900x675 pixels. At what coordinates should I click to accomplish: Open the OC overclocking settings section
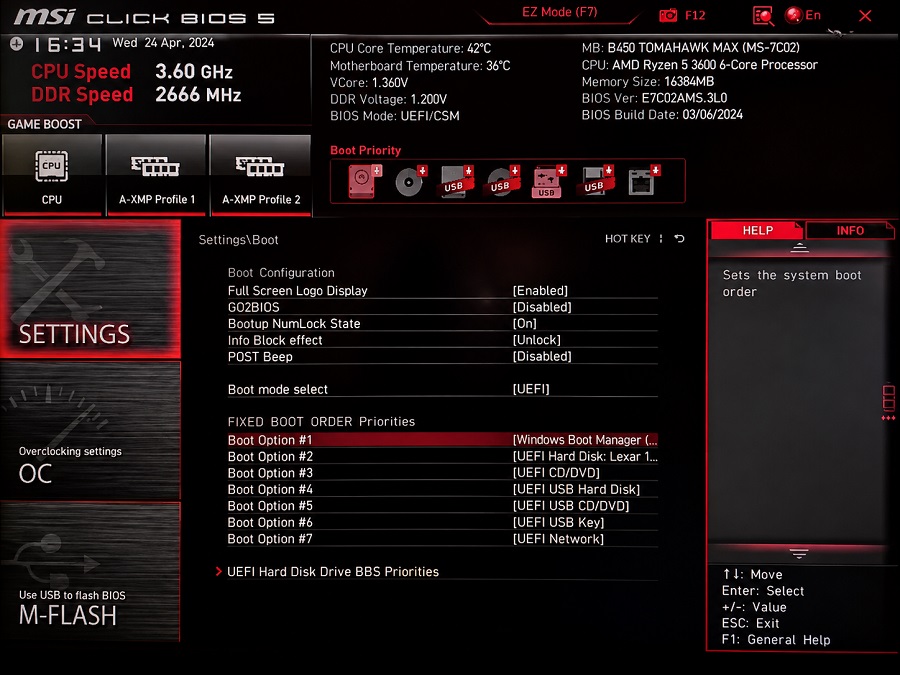[x=91, y=430]
